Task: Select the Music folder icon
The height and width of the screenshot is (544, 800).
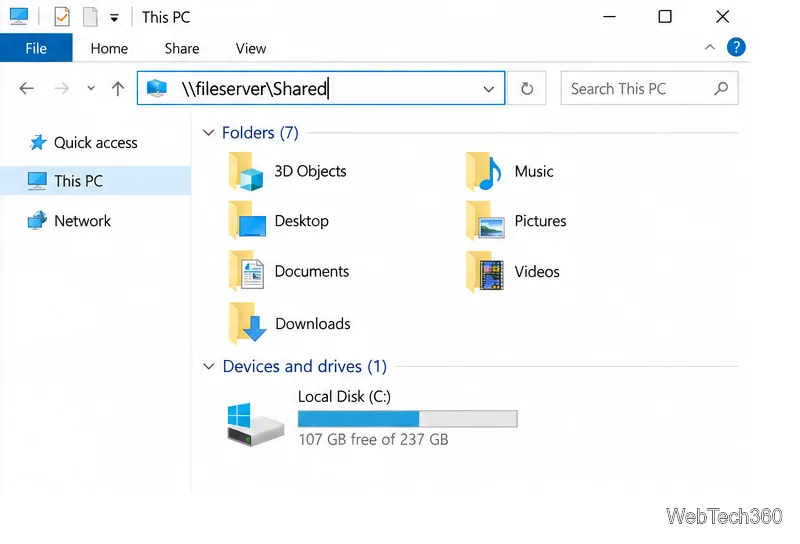Action: (x=483, y=171)
